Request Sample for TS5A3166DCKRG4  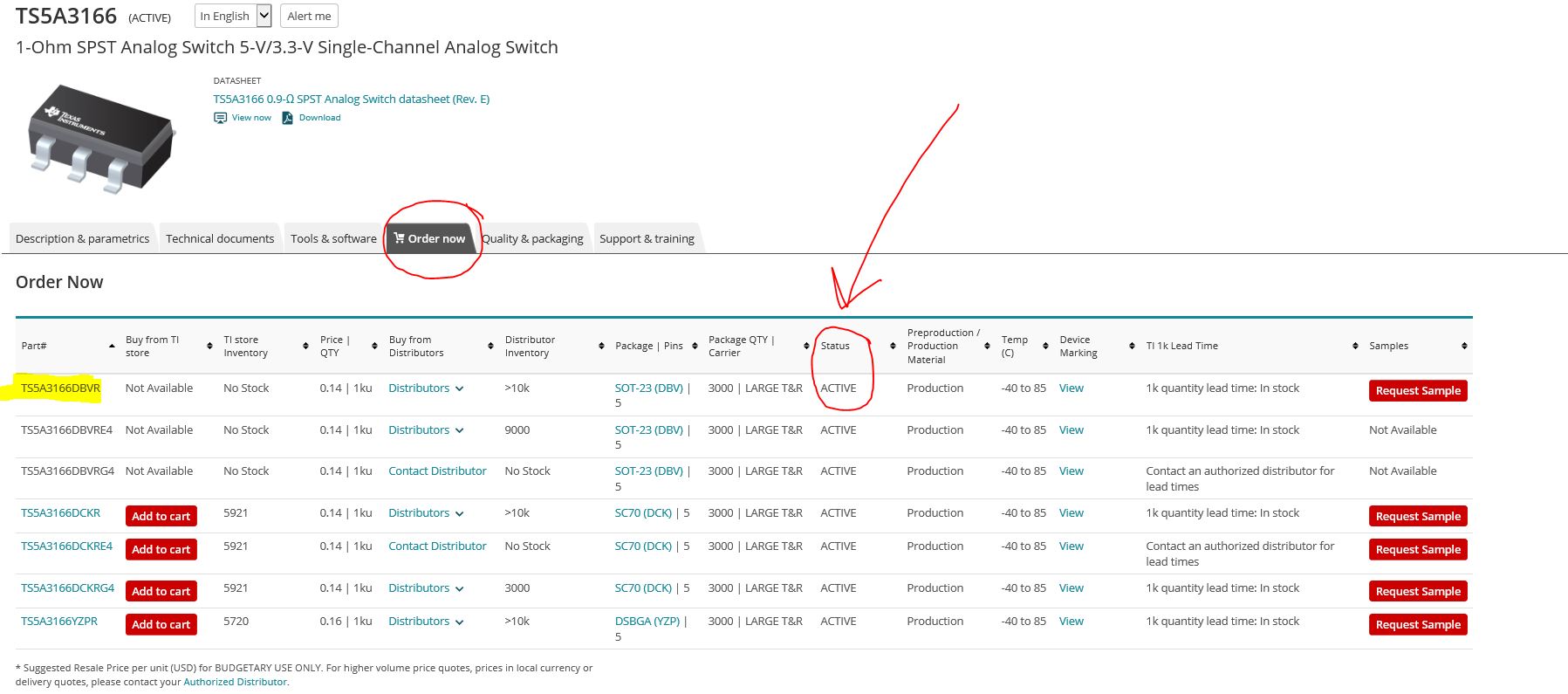tap(1418, 591)
